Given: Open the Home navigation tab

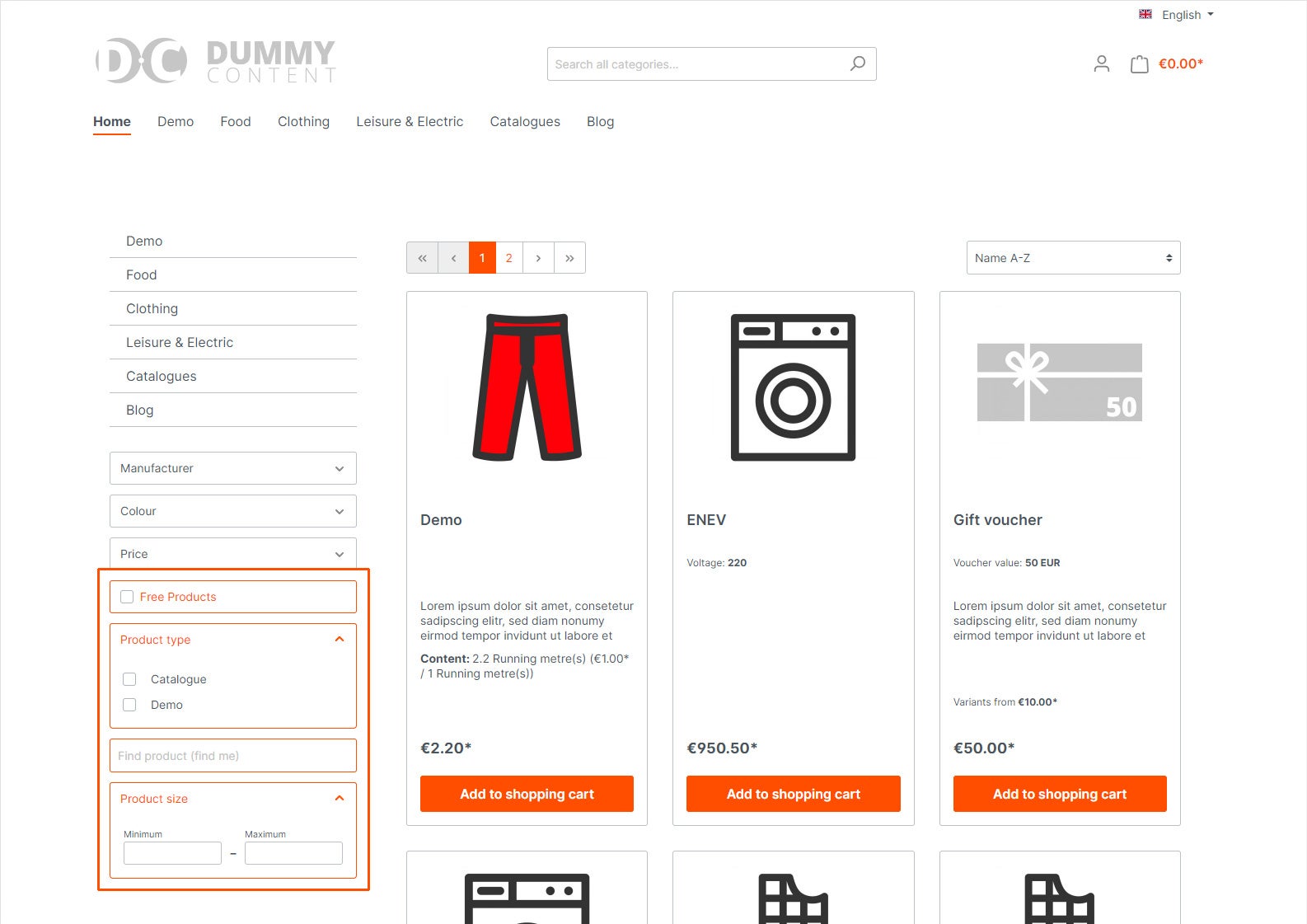Looking at the screenshot, I should [112, 121].
